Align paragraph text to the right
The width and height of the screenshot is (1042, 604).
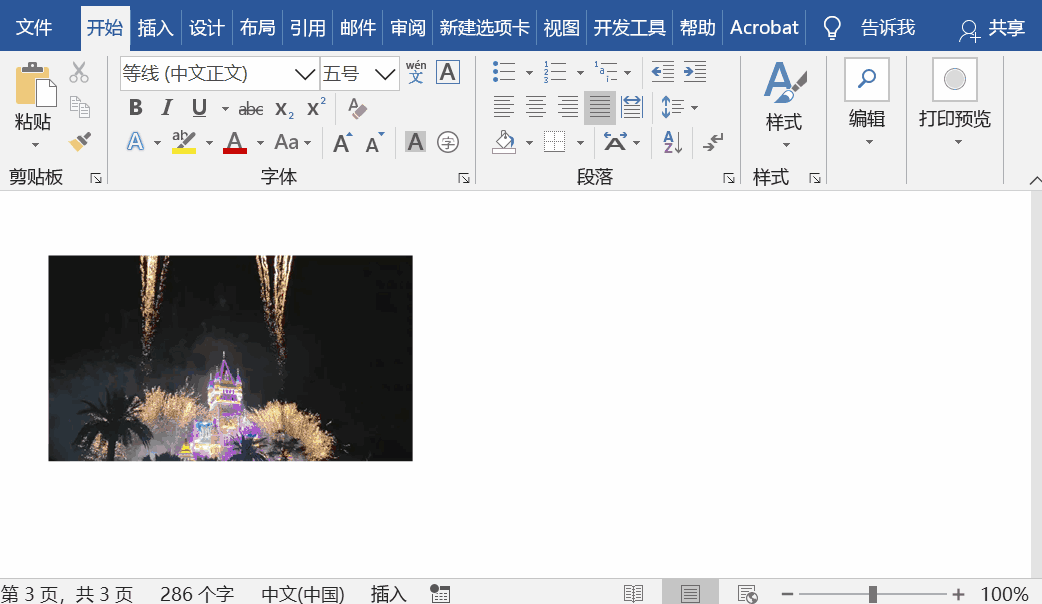pyautogui.click(x=568, y=106)
